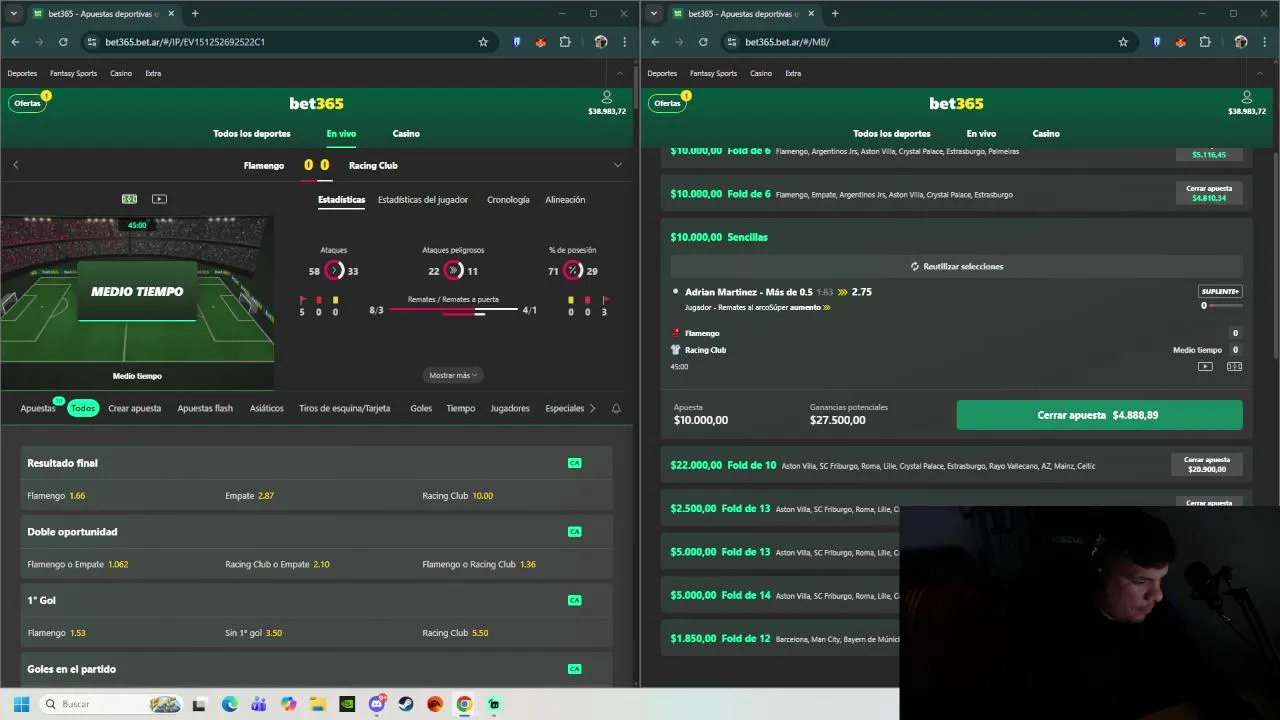Open pitch tracker icon in bet slip
This screenshot has width=1280, height=720.
pos(1234,366)
